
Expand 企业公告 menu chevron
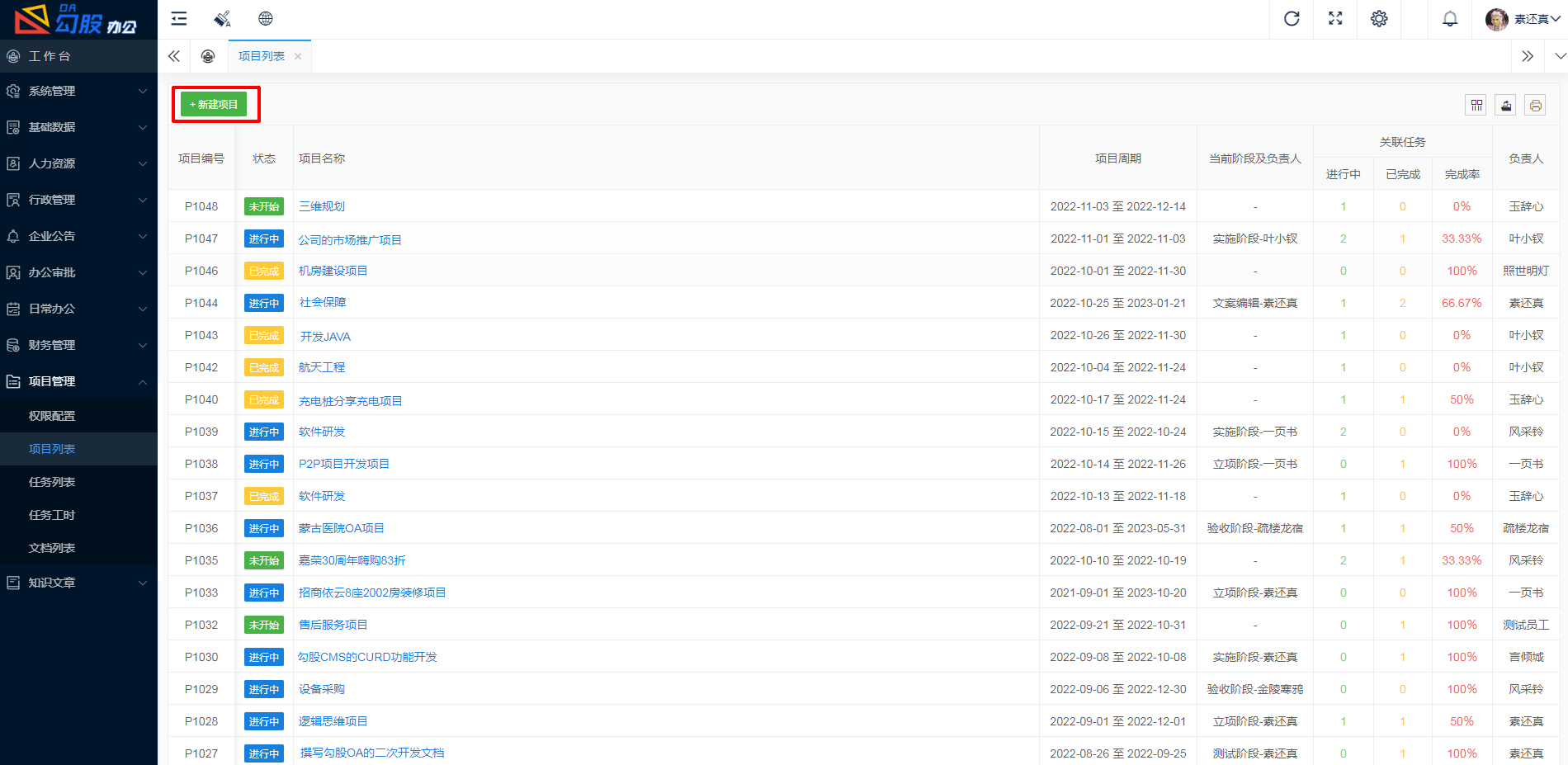(x=143, y=236)
